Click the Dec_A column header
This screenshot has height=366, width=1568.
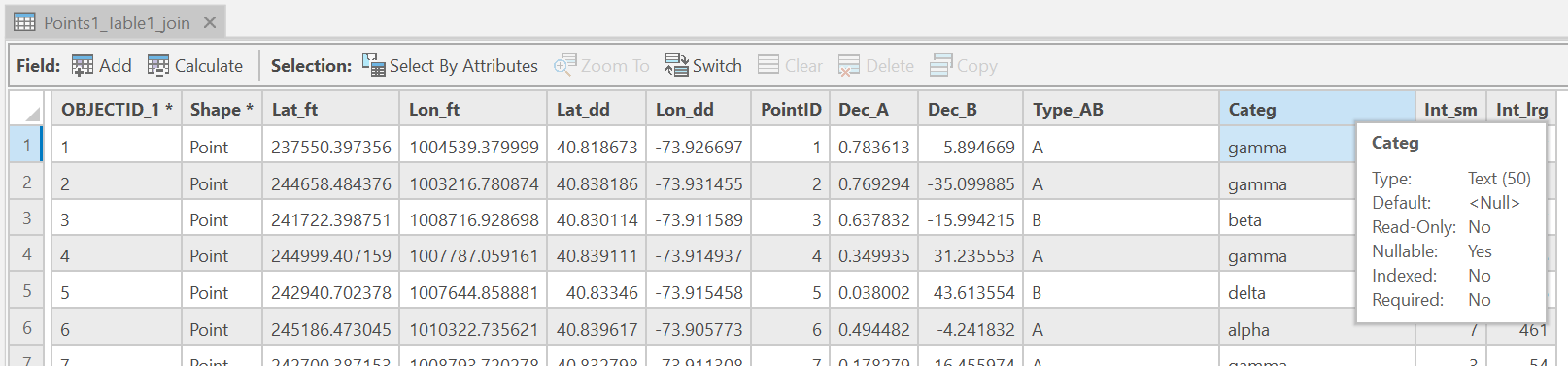pyautogui.click(x=873, y=109)
